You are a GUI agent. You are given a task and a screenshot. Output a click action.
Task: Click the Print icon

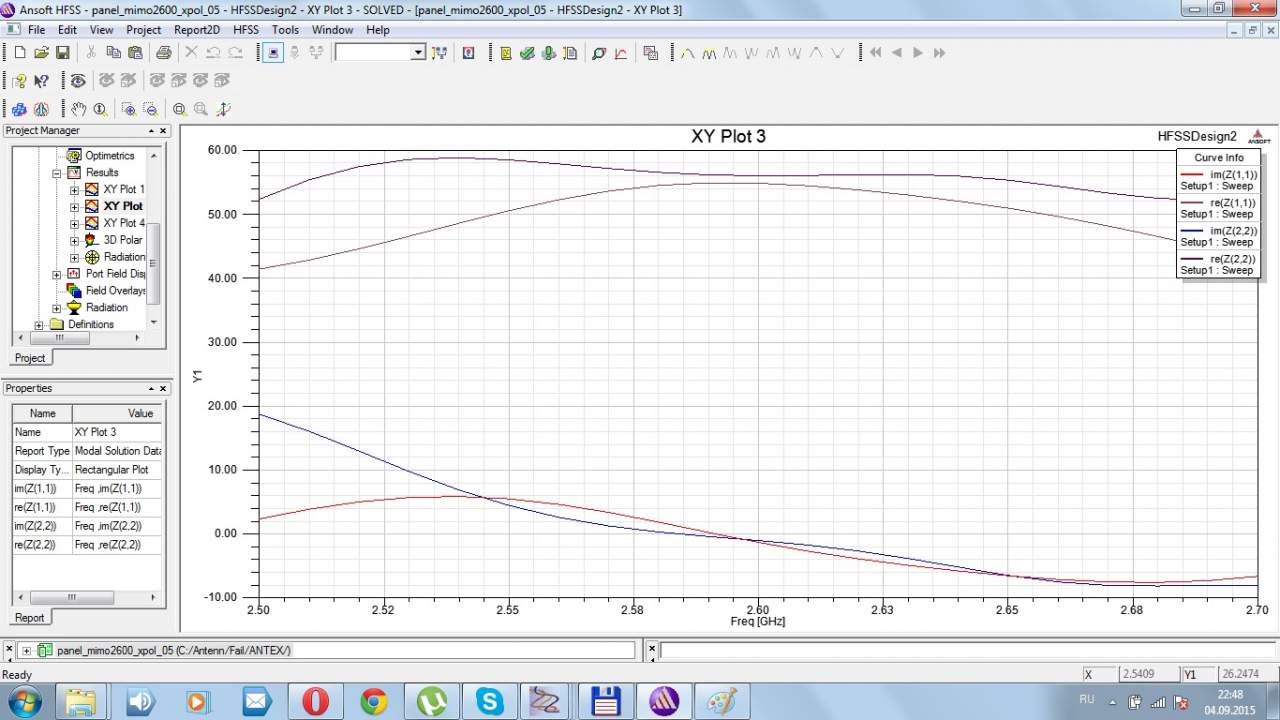click(163, 53)
